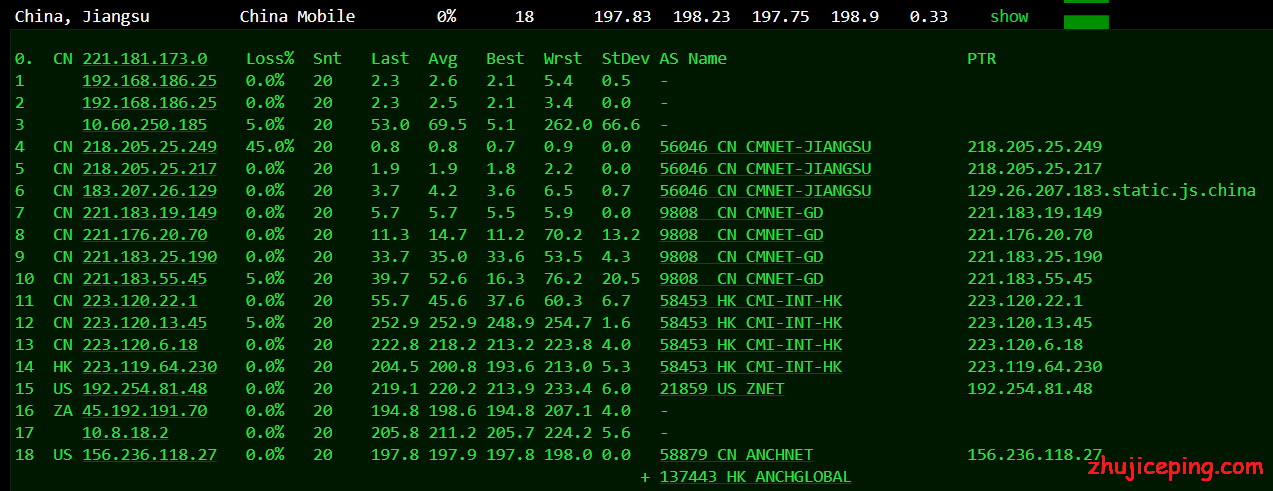Viewport: 1273px width, 491px height.
Task: Open CMNET-GD AS link on hop 7
Action: [x=741, y=213]
